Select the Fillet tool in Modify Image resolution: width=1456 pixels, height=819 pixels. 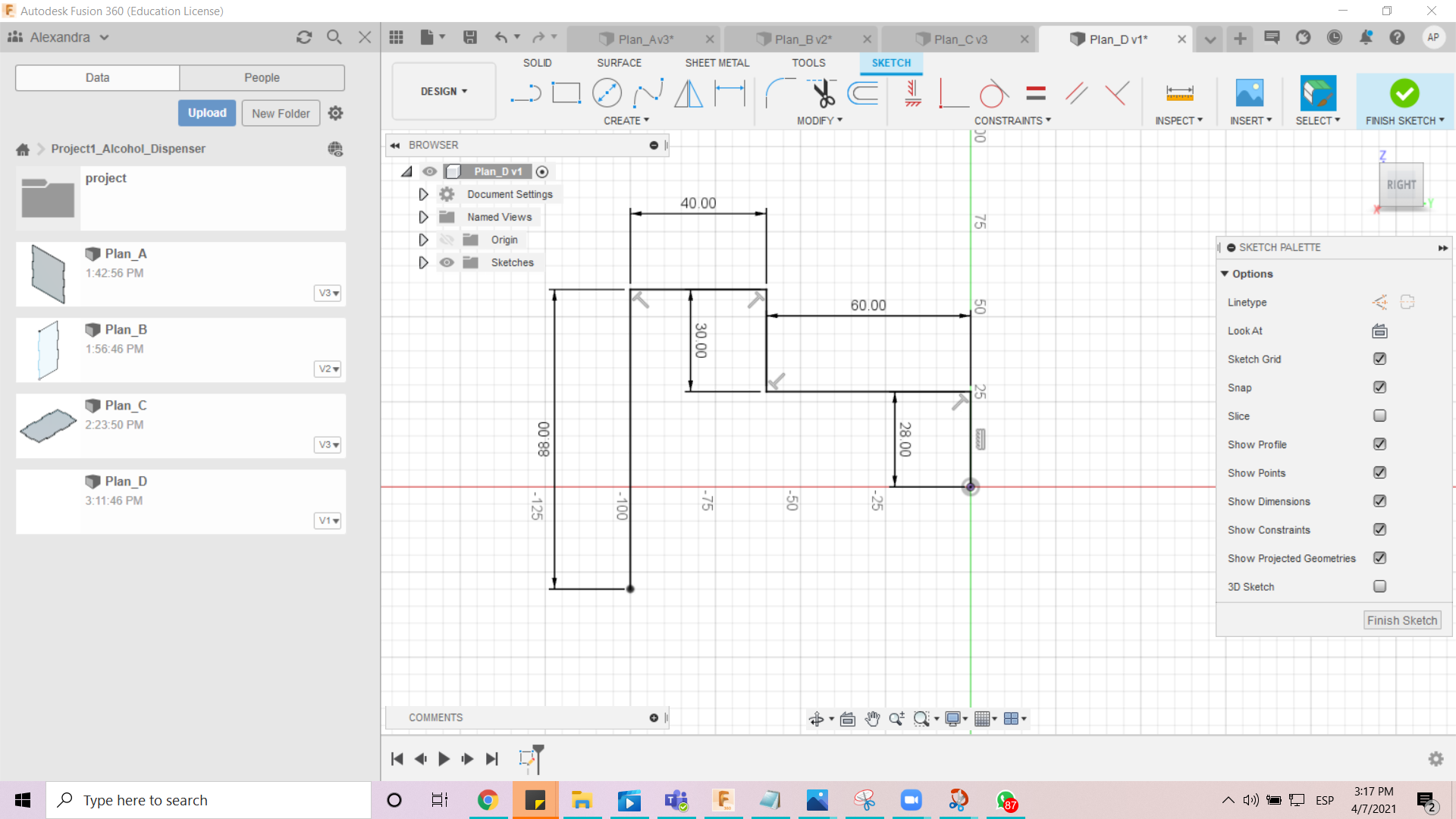tap(780, 93)
